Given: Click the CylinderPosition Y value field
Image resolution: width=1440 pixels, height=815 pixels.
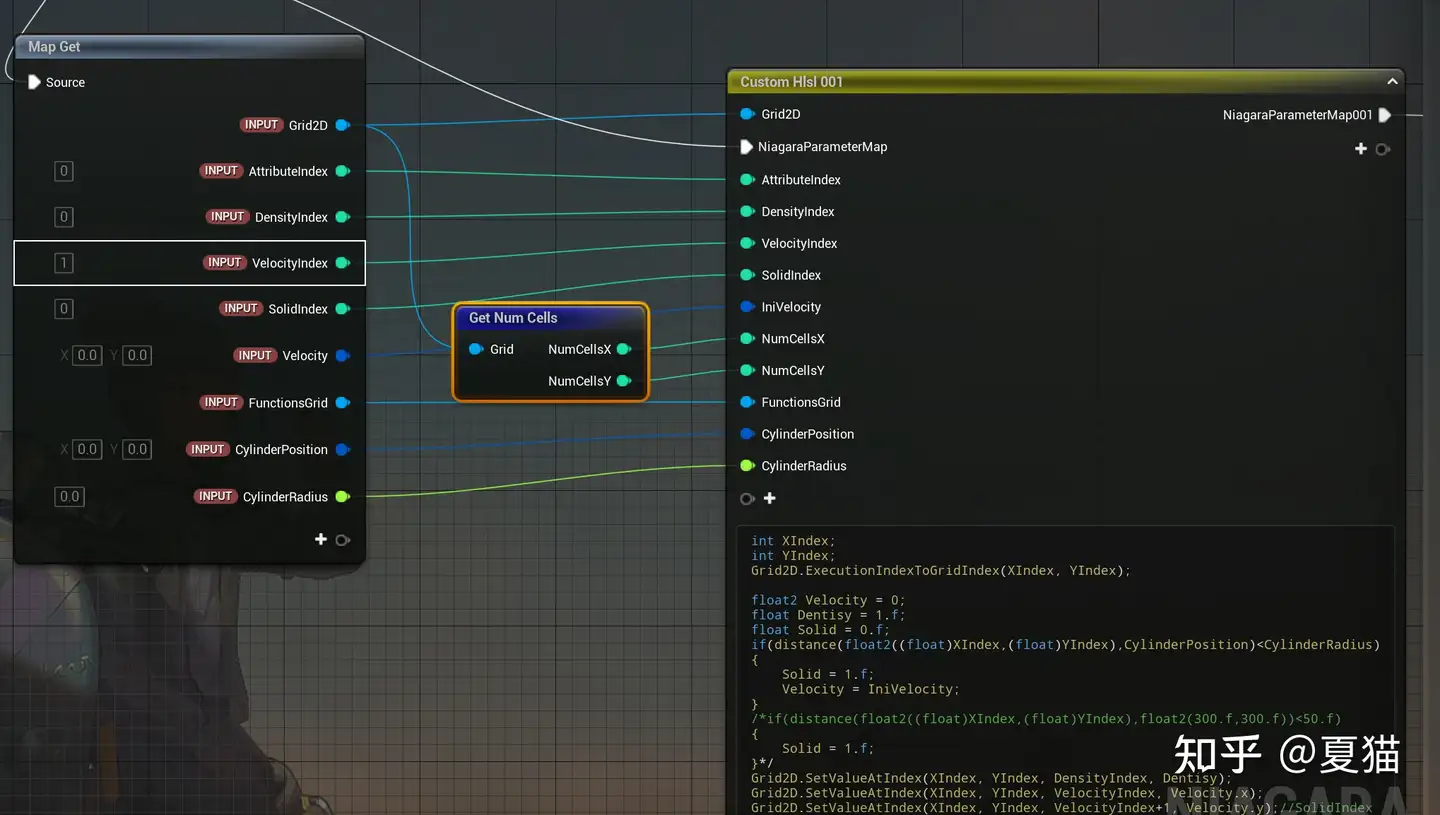Looking at the screenshot, I should (137, 449).
